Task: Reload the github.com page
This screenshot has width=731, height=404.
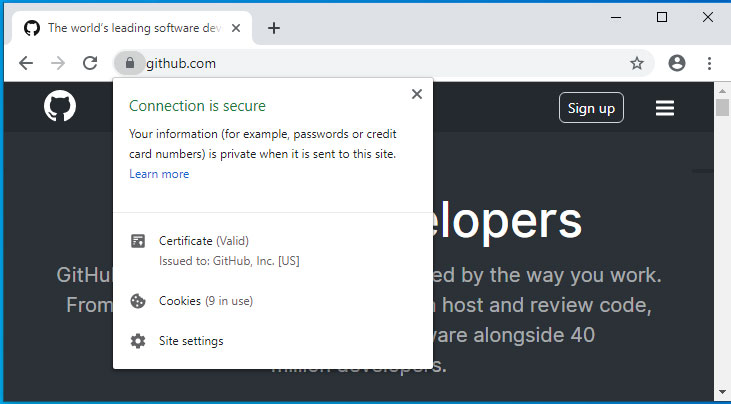Action: (90, 63)
